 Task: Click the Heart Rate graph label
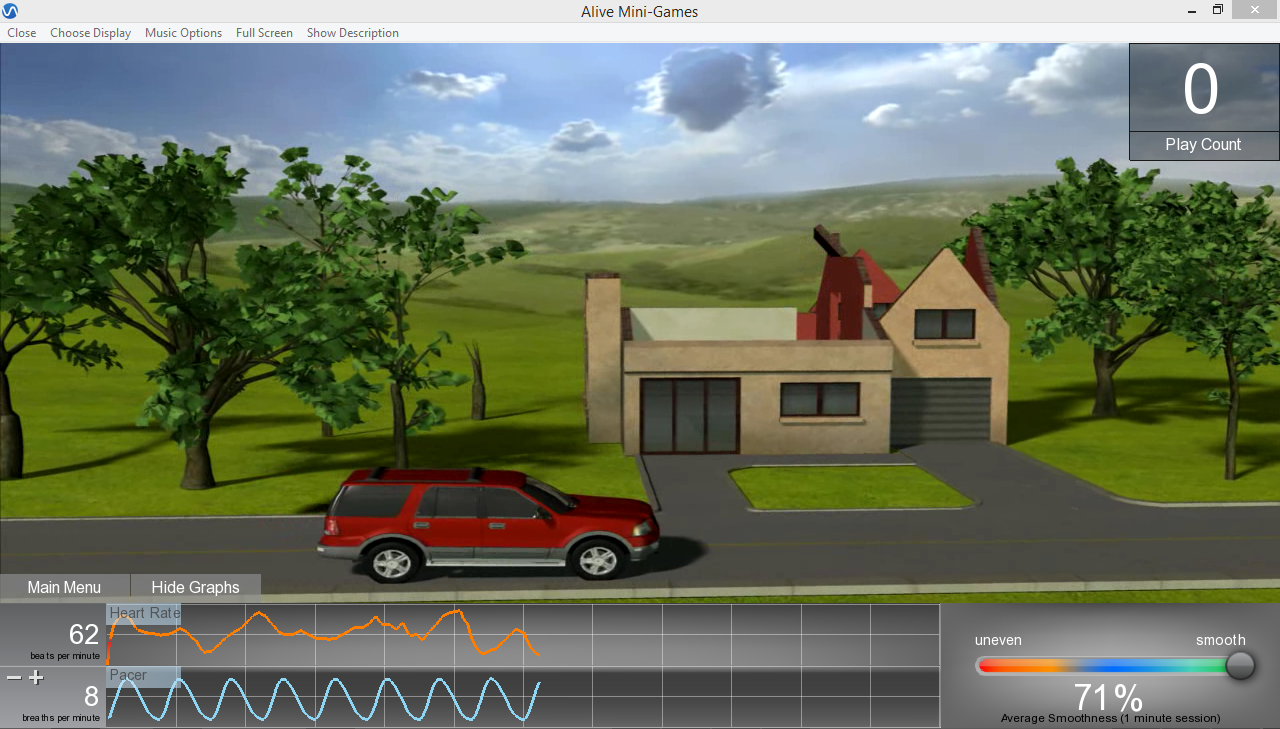(x=144, y=613)
